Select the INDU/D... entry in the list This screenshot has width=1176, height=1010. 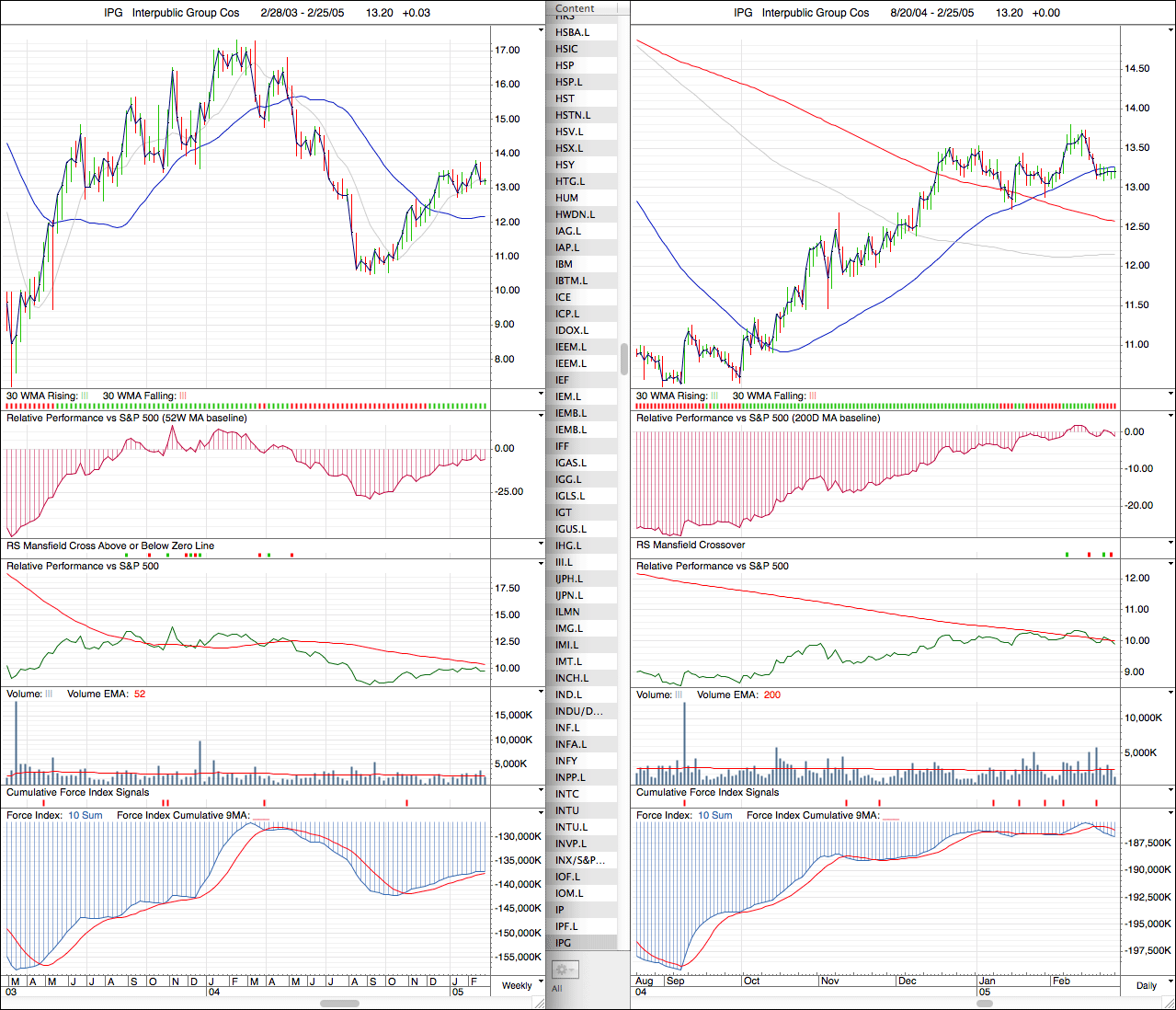[x=579, y=711]
